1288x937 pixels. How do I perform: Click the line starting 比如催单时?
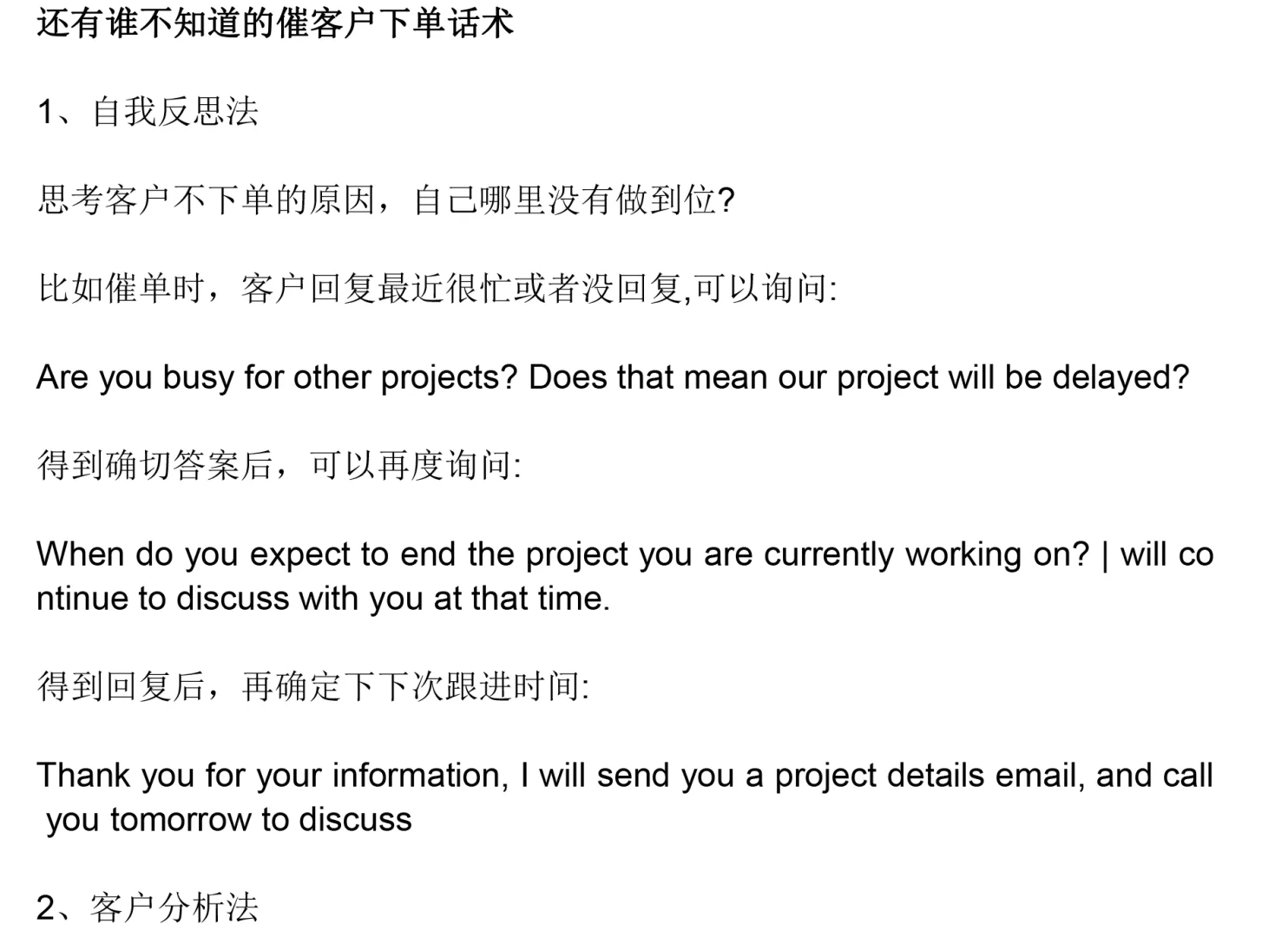pyautogui.click(x=437, y=289)
